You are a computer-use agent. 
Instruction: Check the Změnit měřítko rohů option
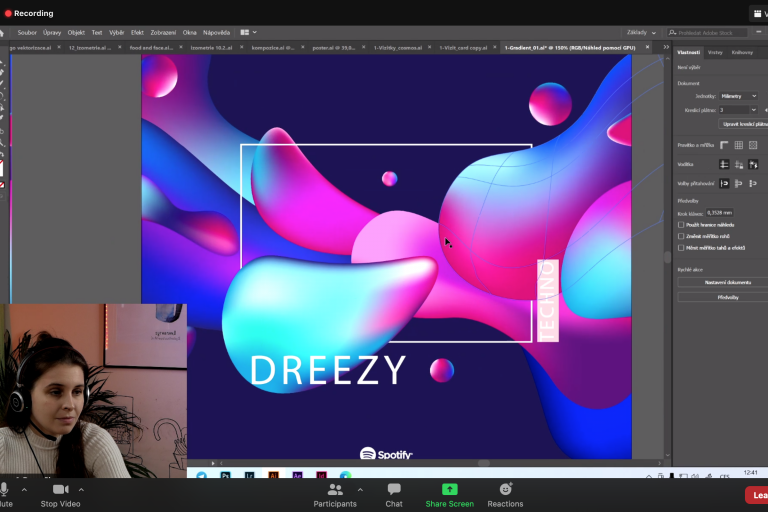[x=681, y=236]
